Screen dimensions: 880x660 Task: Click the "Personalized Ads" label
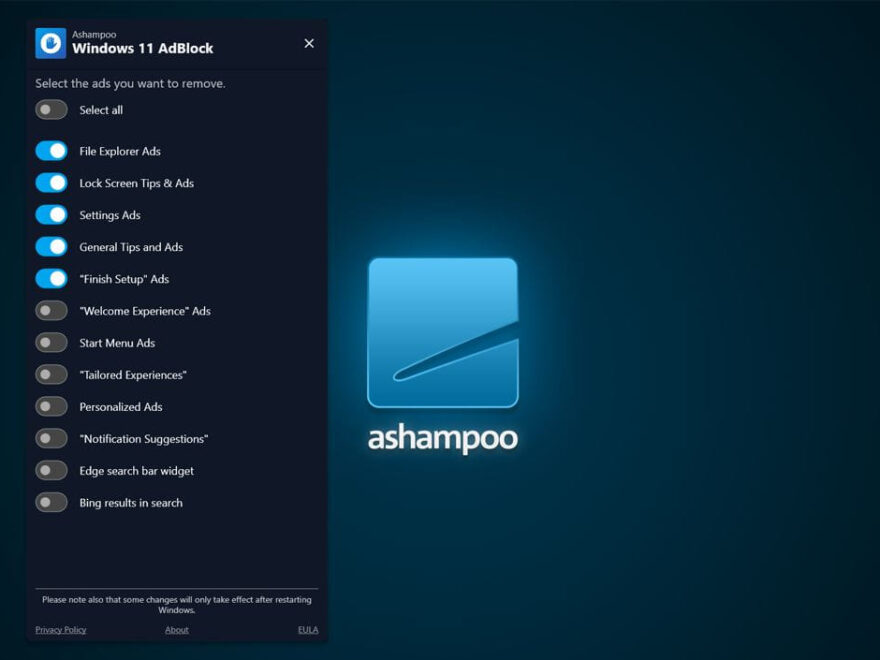(x=121, y=407)
